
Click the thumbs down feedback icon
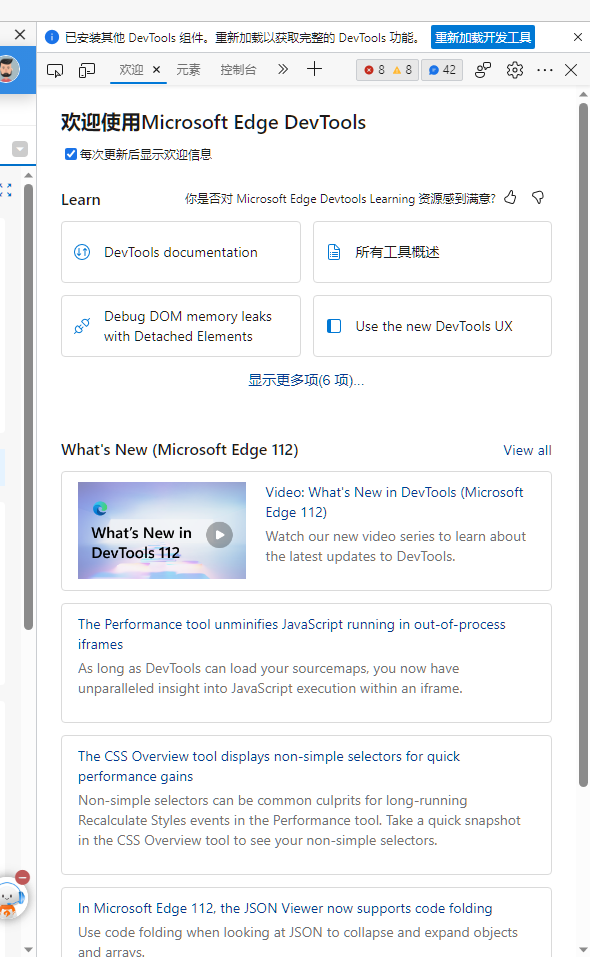pos(538,197)
